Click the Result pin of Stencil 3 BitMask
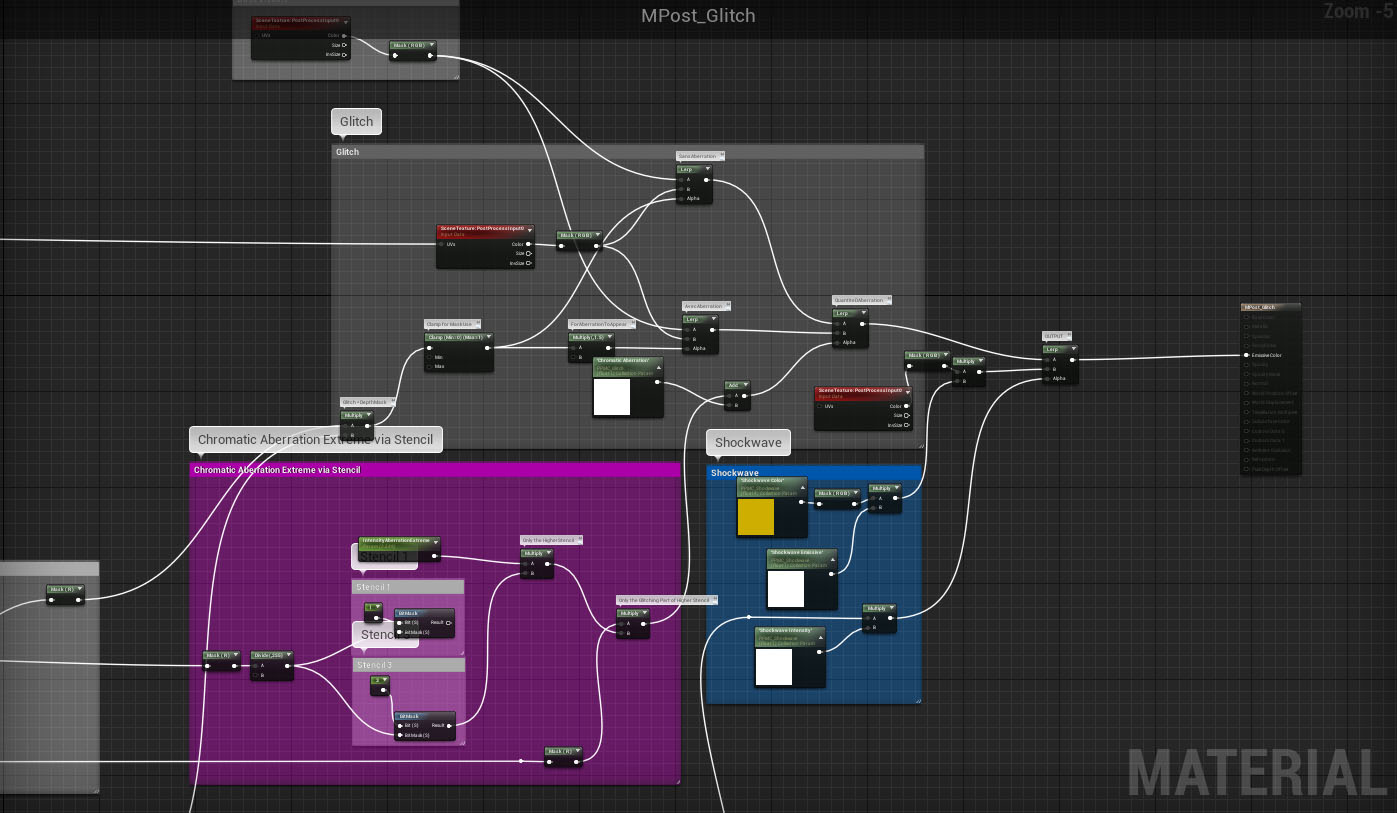 (x=449, y=725)
